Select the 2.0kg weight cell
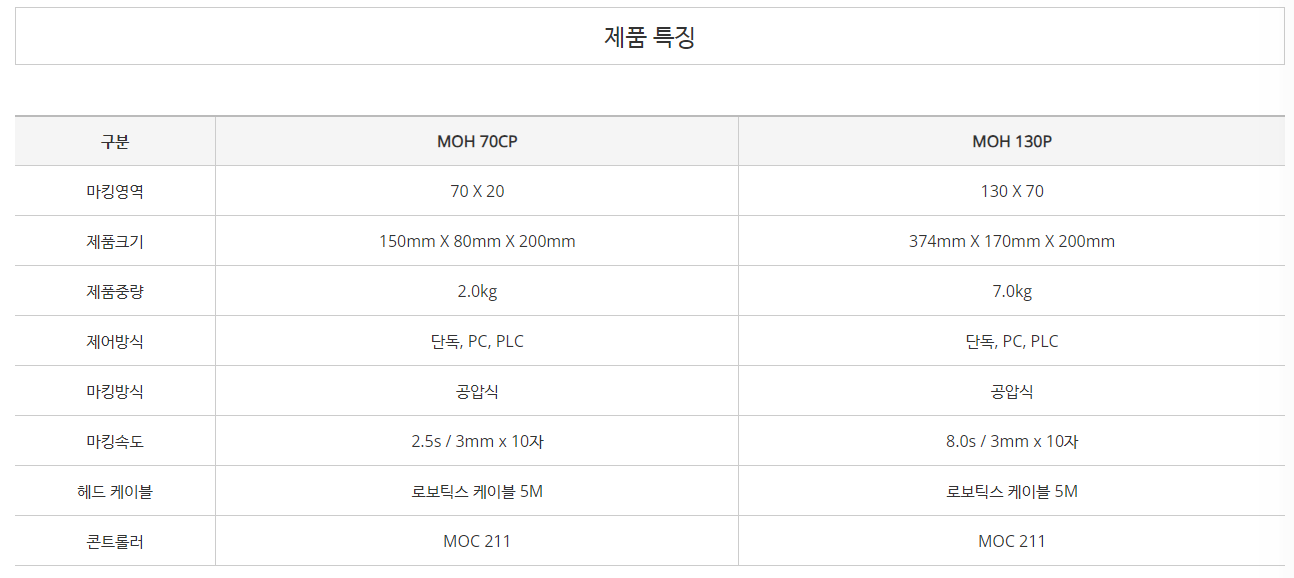 tap(477, 292)
